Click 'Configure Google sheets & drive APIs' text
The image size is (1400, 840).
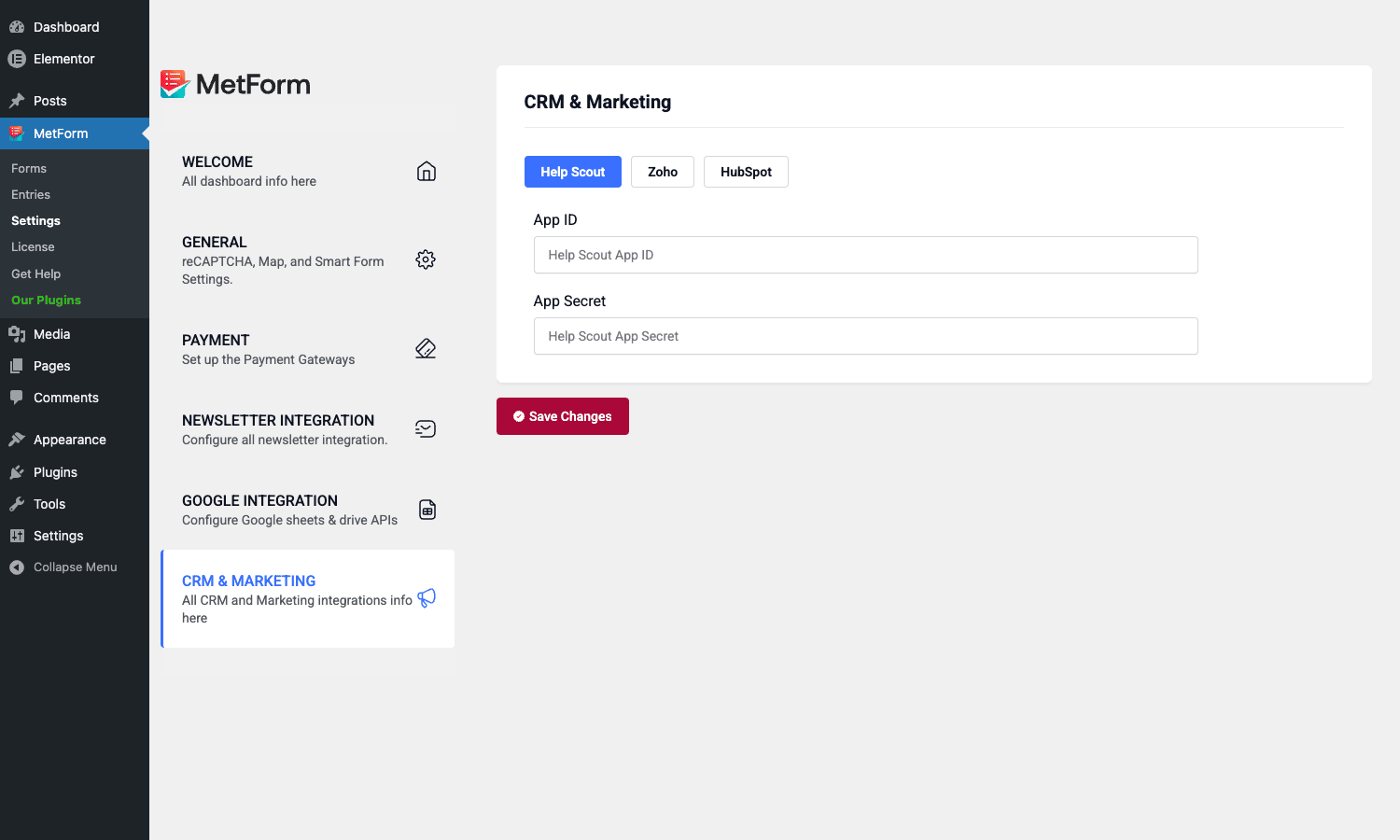289,520
